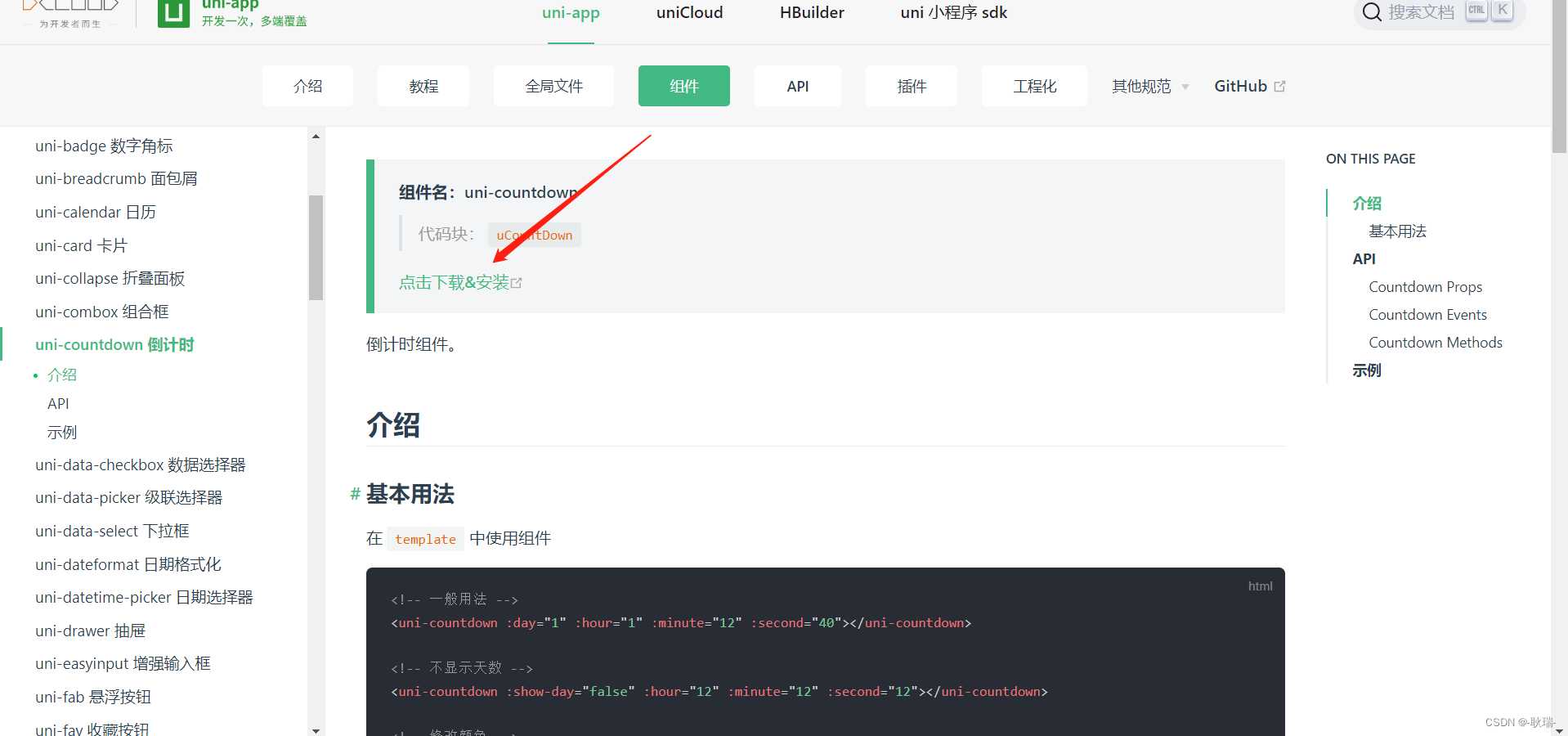The image size is (1568, 736).
Task: Open the uni-app top tab
Action: [x=571, y=13]
